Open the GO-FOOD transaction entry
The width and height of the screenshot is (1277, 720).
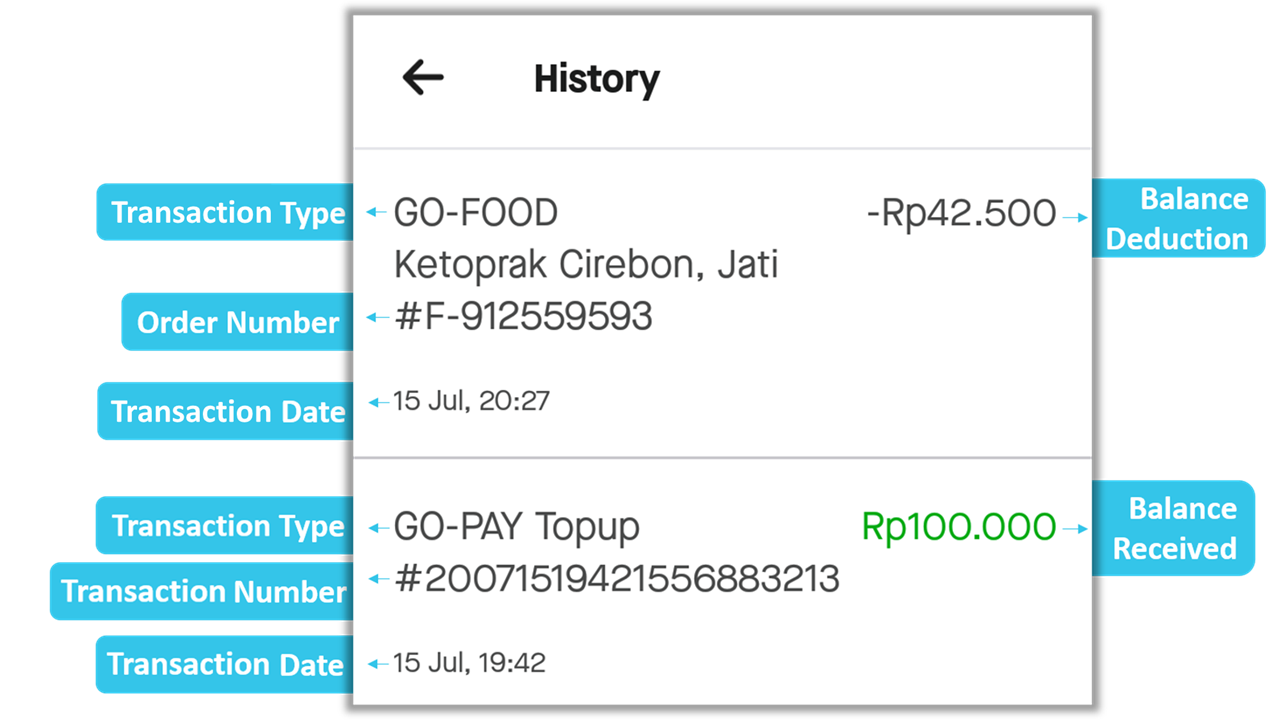coord(476,213)
